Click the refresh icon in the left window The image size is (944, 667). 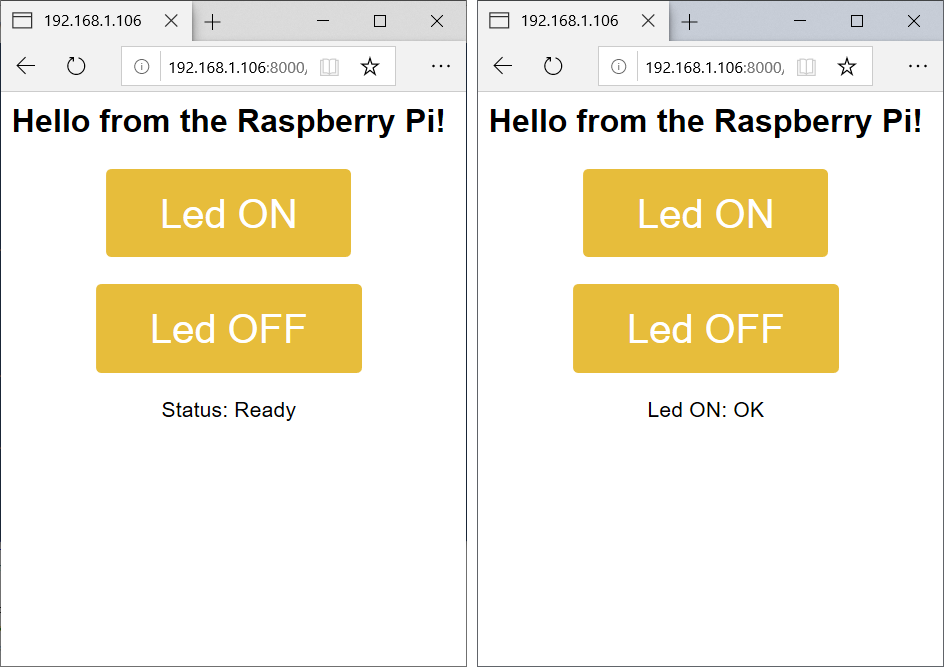(76, 65)
